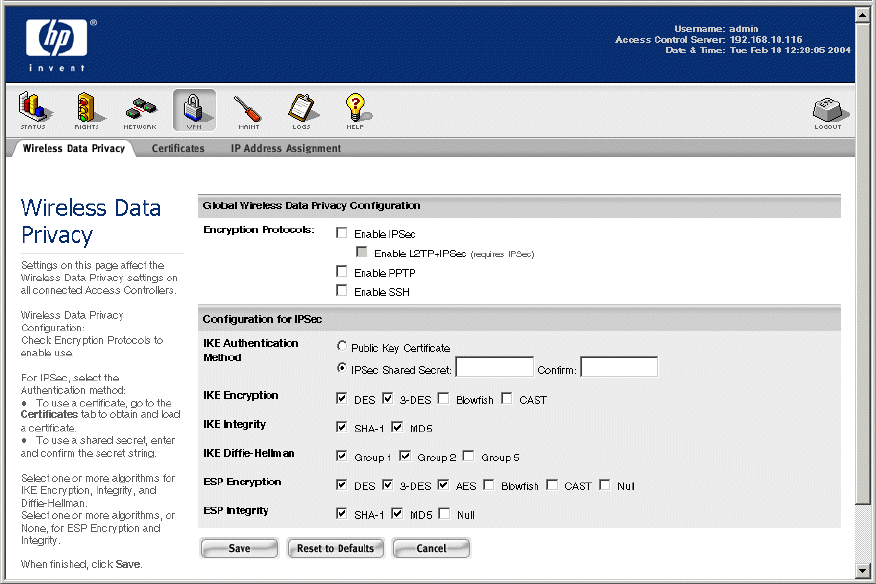876x584 pixels.
Task: Toggle Group 2 Diffie-Hellman checkbox
Action: pyautogui.click(x=405, y=456)
